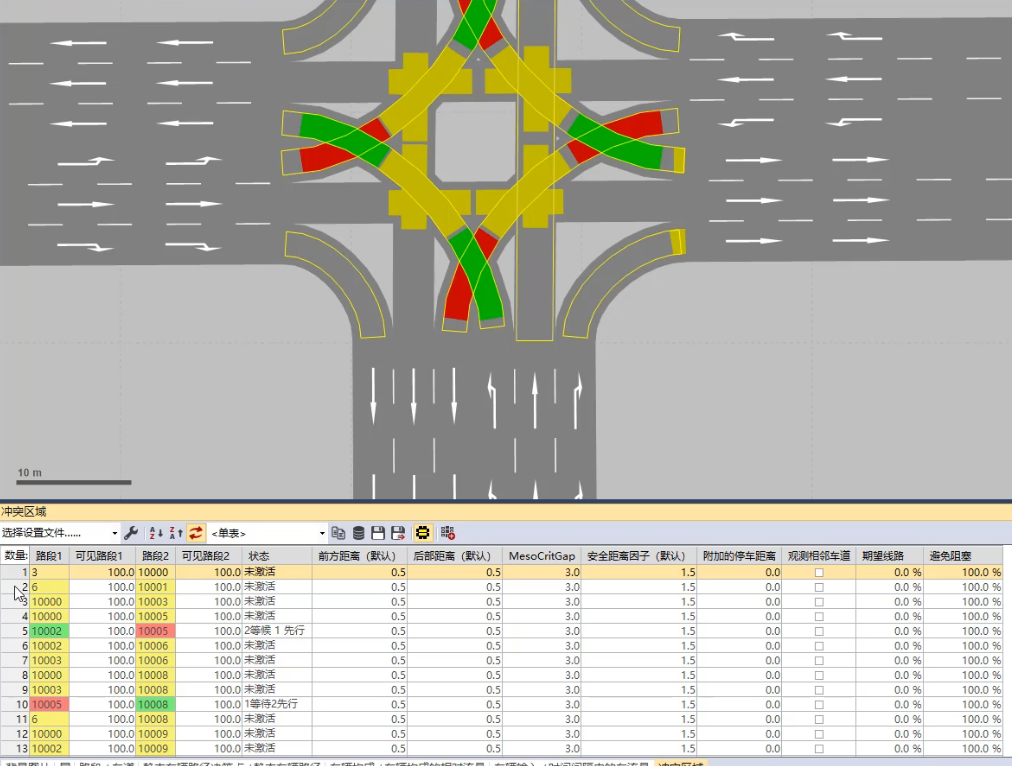Select the green 10002 cell in row 5
The width and height of the screenshot is (1012, 766).
click(x=49, y=631)
